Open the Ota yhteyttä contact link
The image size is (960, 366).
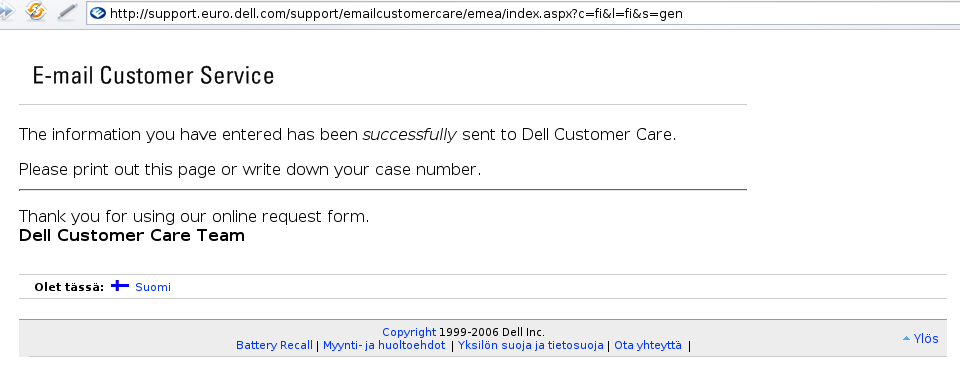point(648,345)
